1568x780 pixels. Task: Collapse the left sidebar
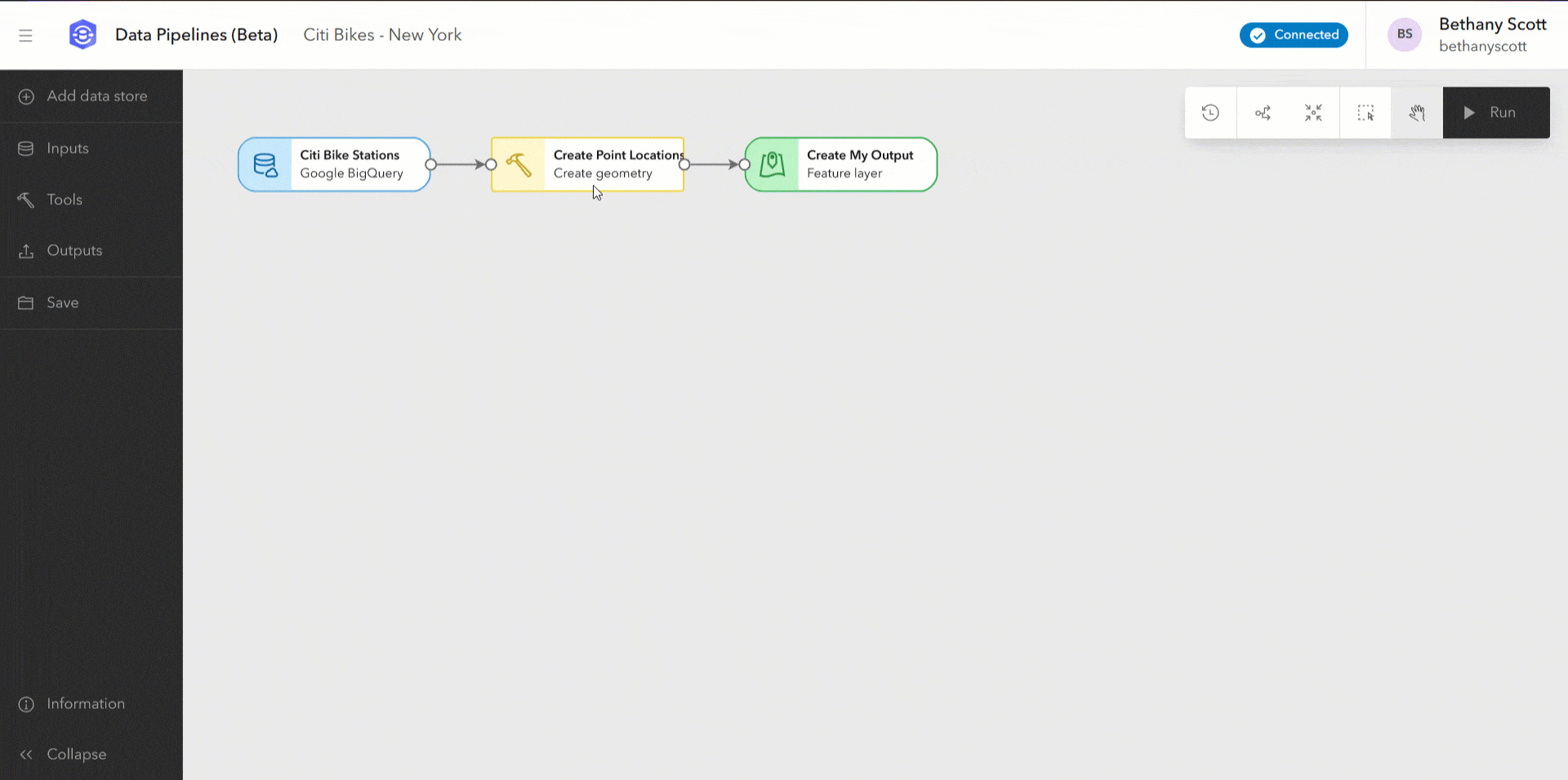point(76,754)
